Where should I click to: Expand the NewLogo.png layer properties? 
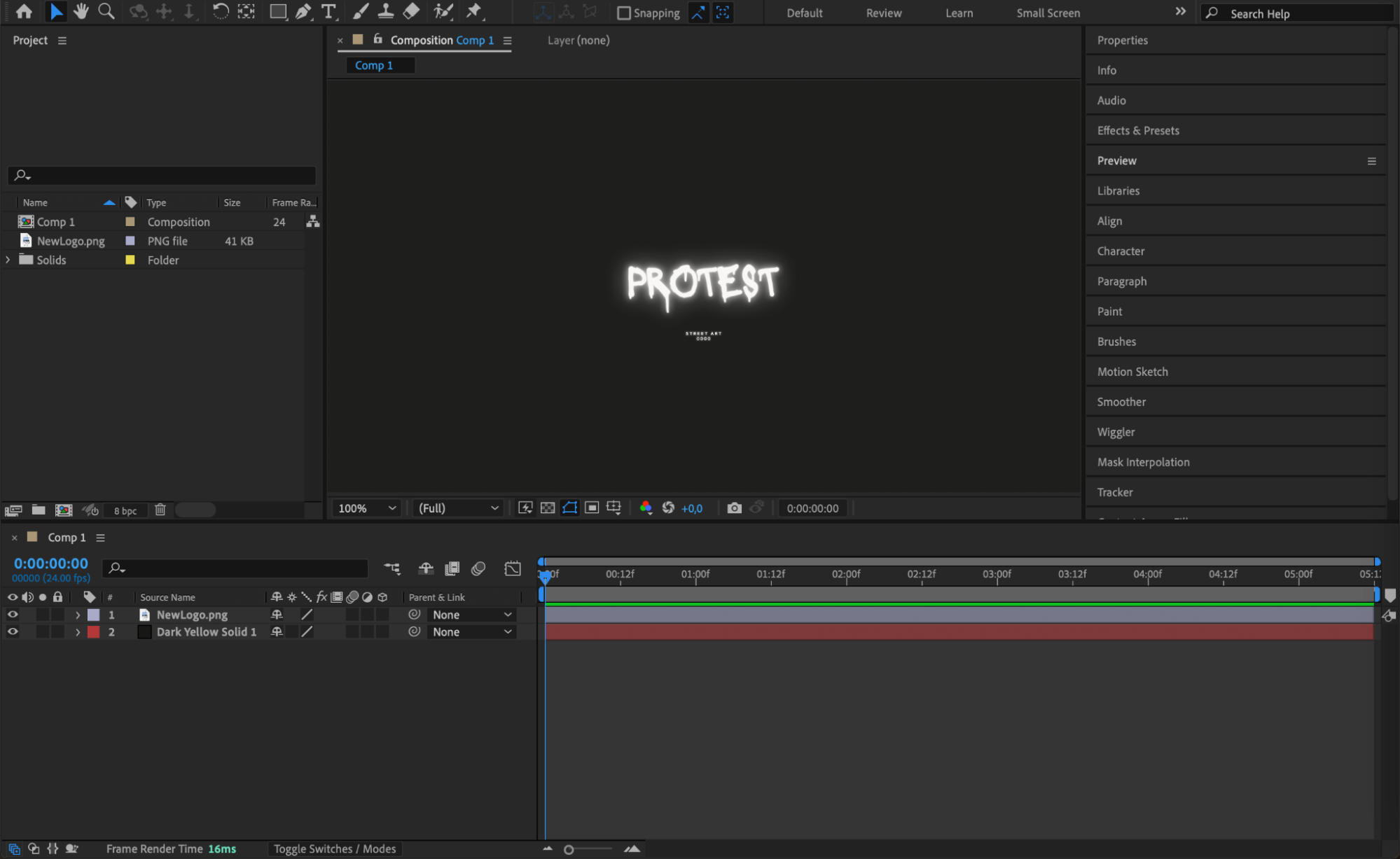coord(78,615)
